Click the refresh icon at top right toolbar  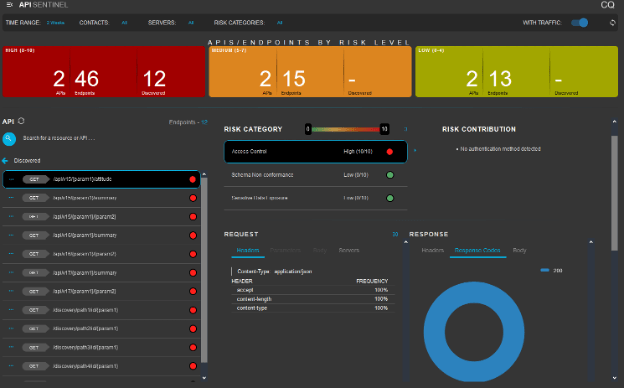[613, 23]
